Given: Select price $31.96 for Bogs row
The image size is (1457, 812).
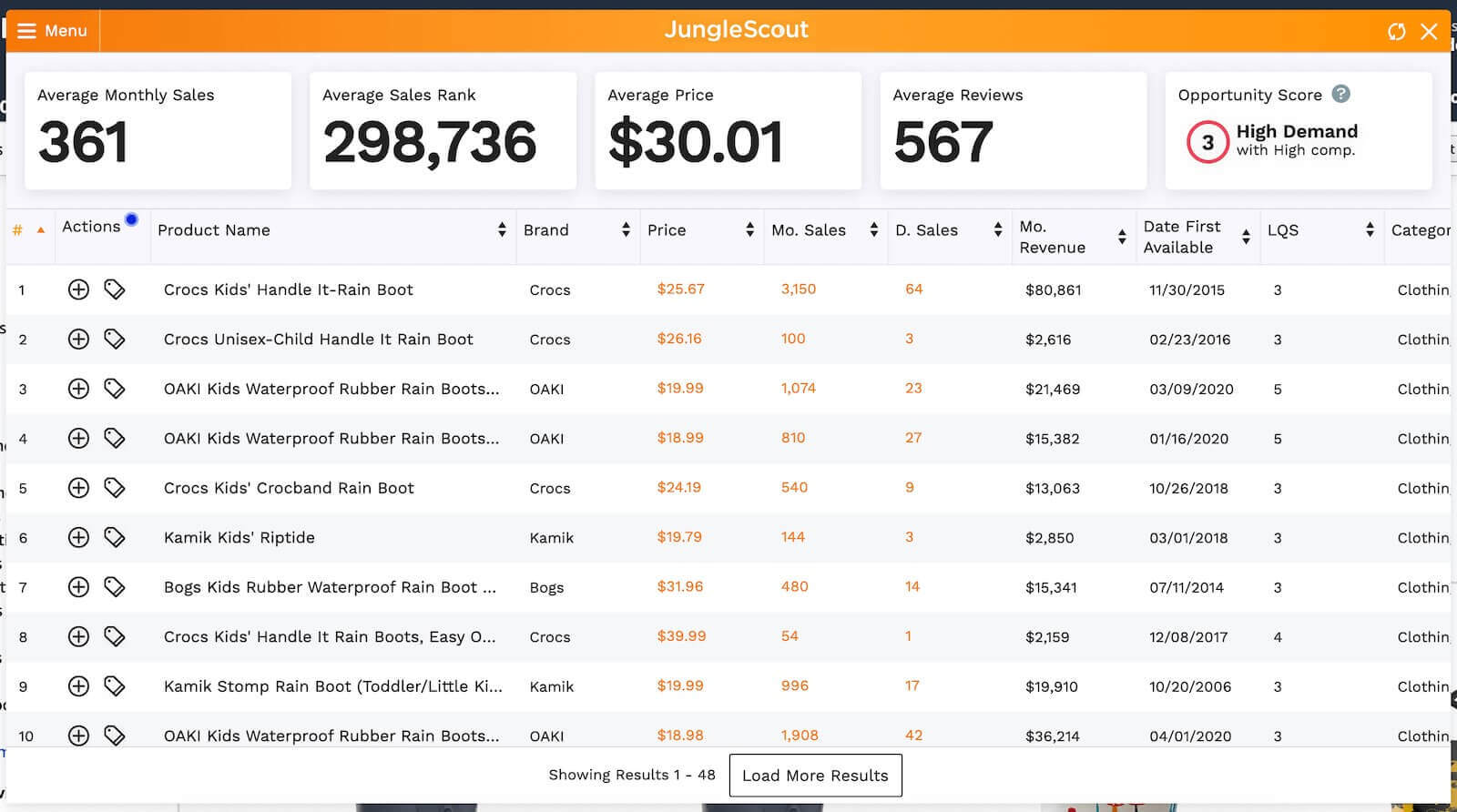Looking at the screenshot, I should 679,586.
